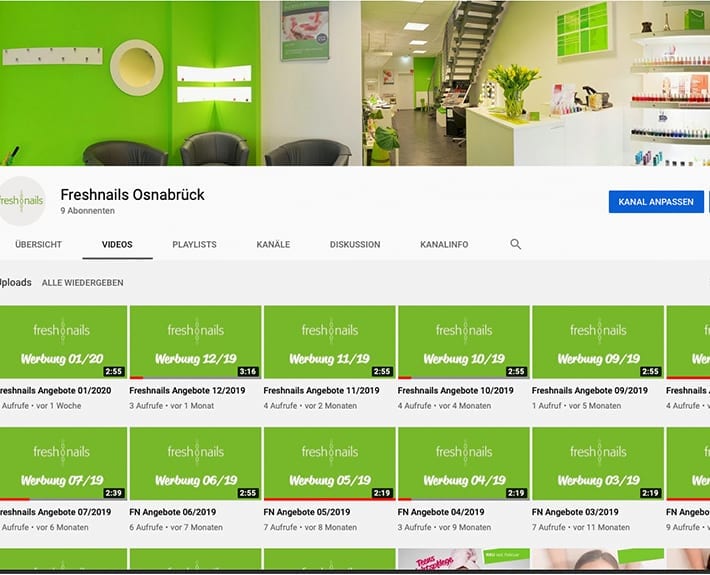Screen dimensions: 710x575
Task: Open the FN Angebote 06/2019 title link
Action: pyautogui.click(x=173, y=512)
